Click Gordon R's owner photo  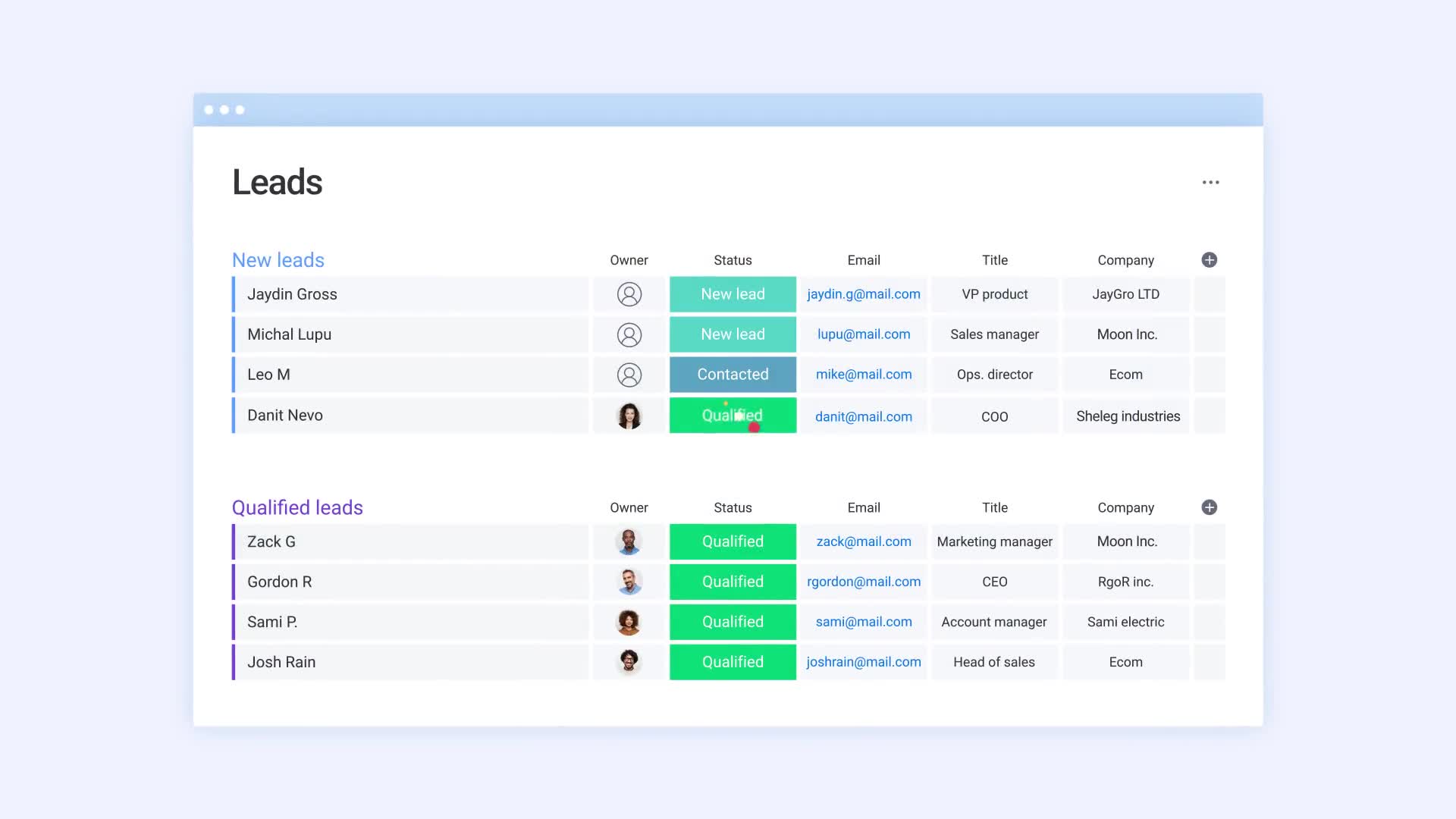(x=629, y=582)
